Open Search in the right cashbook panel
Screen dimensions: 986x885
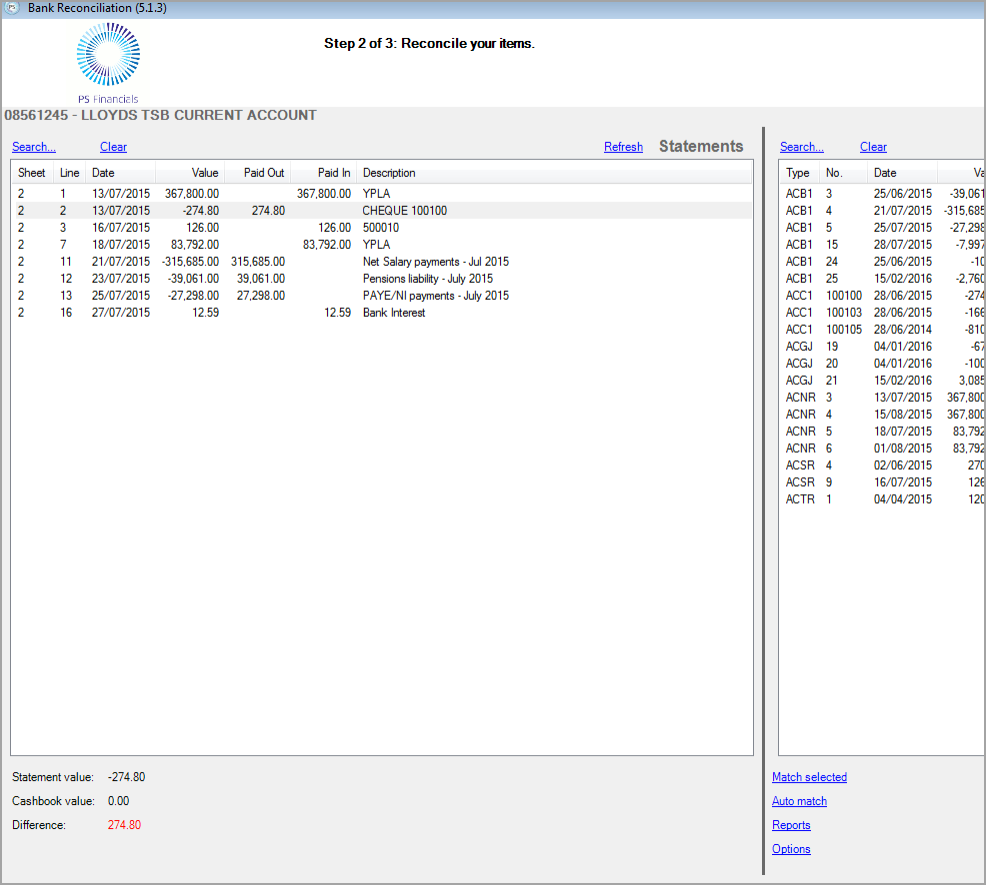(801, 147)
